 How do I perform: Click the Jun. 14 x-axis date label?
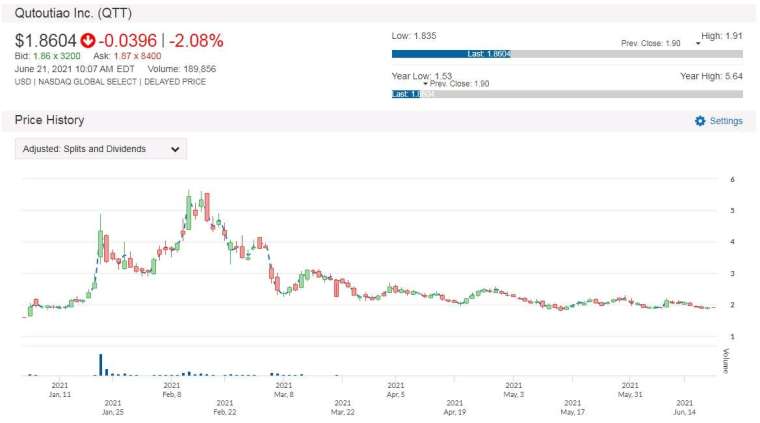click(x=684, y=407)
